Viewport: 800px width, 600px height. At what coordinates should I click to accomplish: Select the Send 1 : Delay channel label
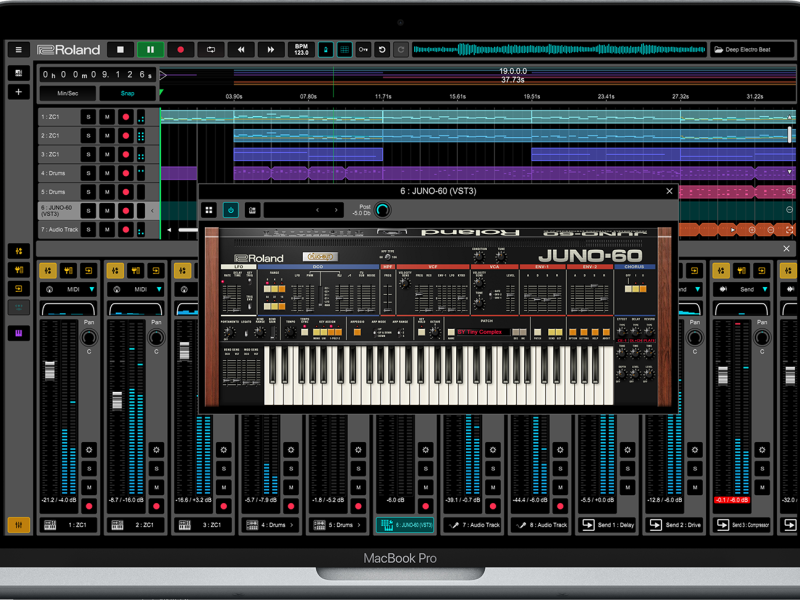[x=607, y=525]
